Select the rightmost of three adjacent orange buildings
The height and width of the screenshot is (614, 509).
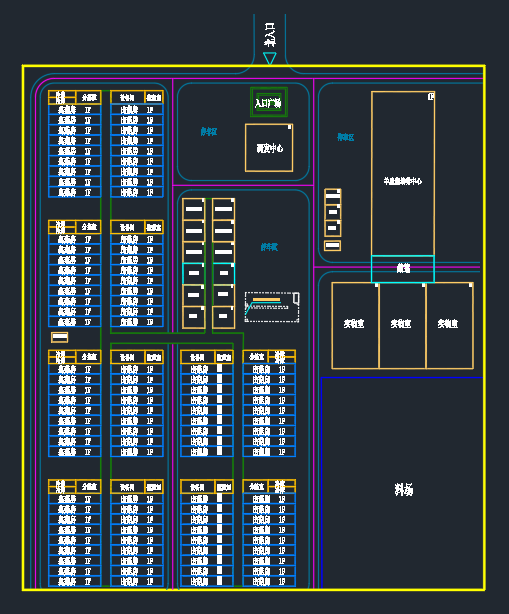click(449, 325)
